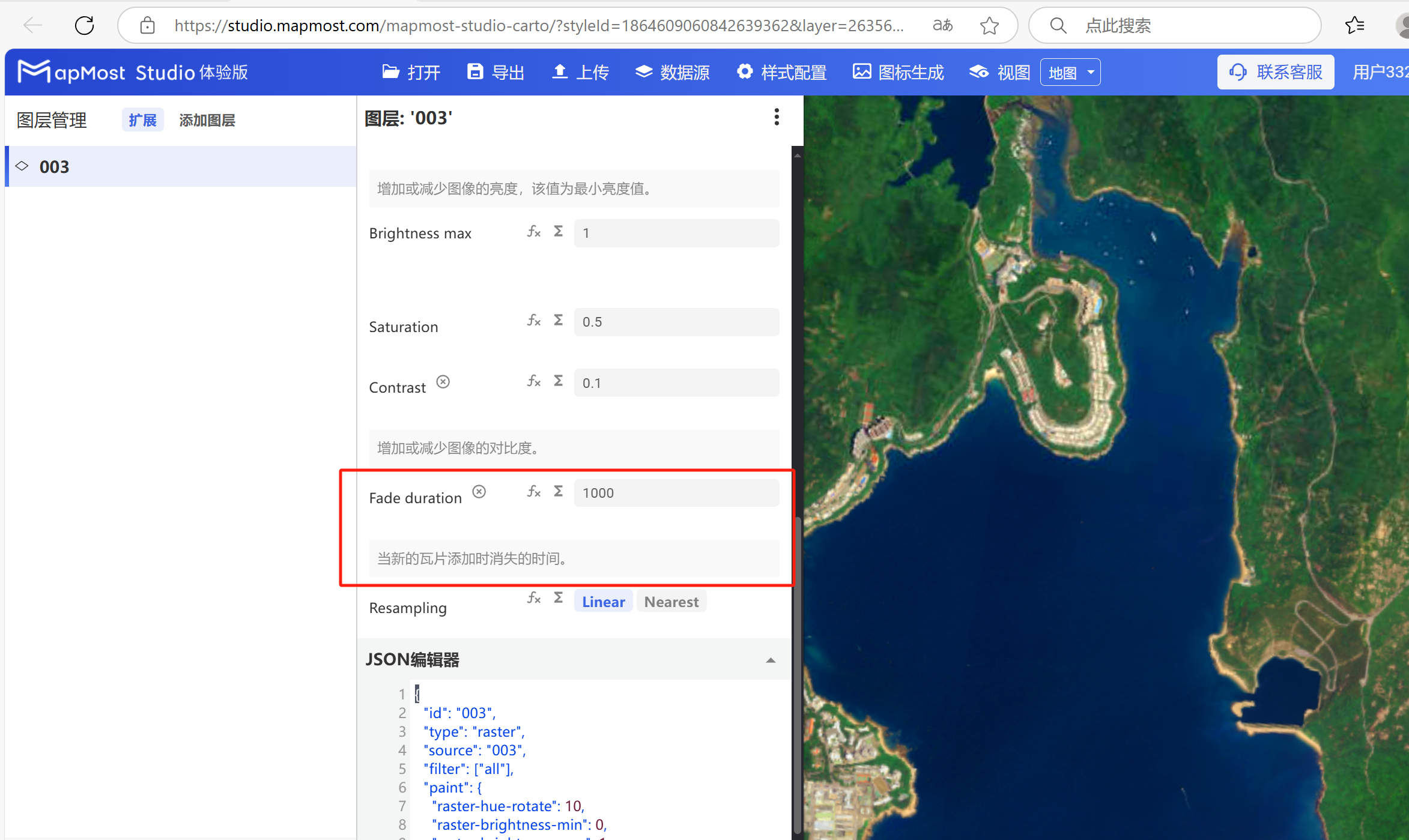The height and width of the screenshot is (840, 1409).
Task: Click the 导出 (Export) icon
Action: click(x=475, y=71)
